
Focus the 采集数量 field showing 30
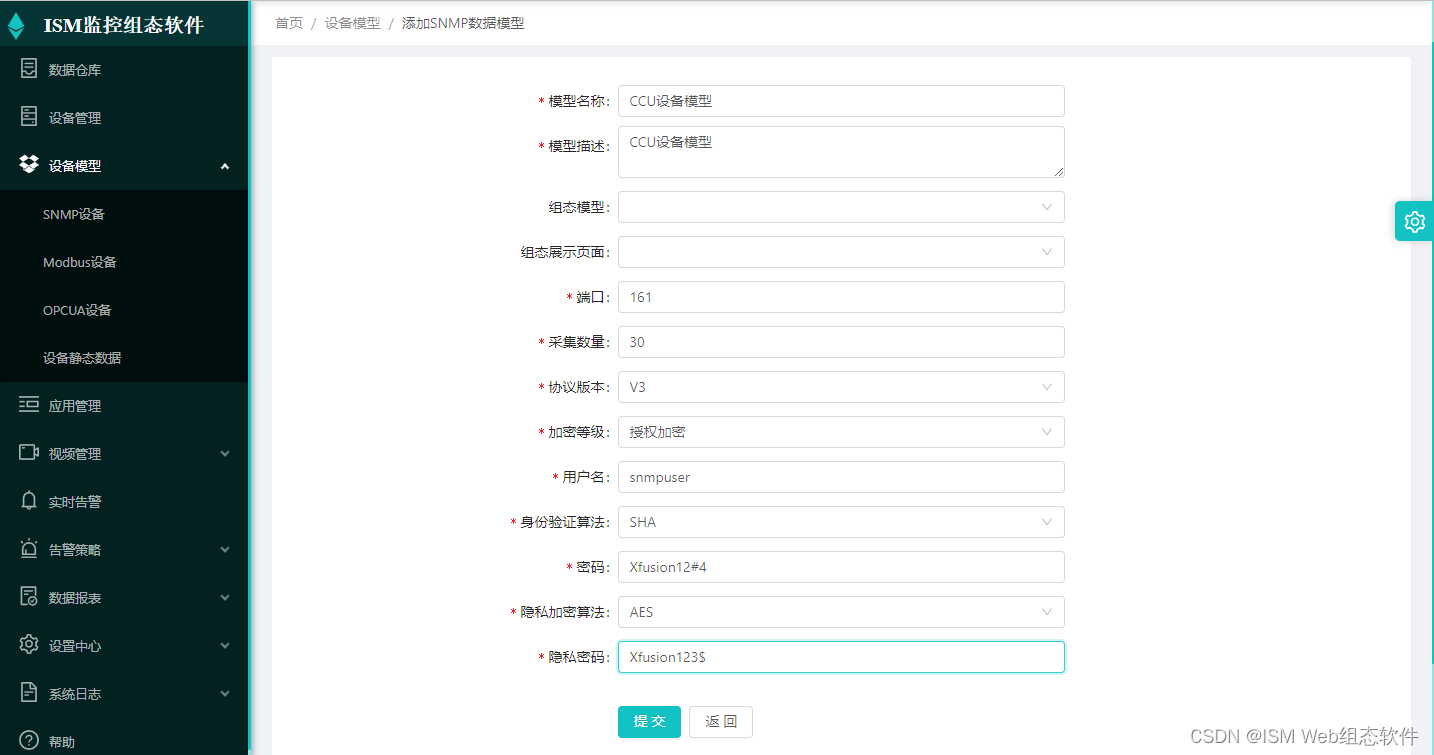pos(841,342)
